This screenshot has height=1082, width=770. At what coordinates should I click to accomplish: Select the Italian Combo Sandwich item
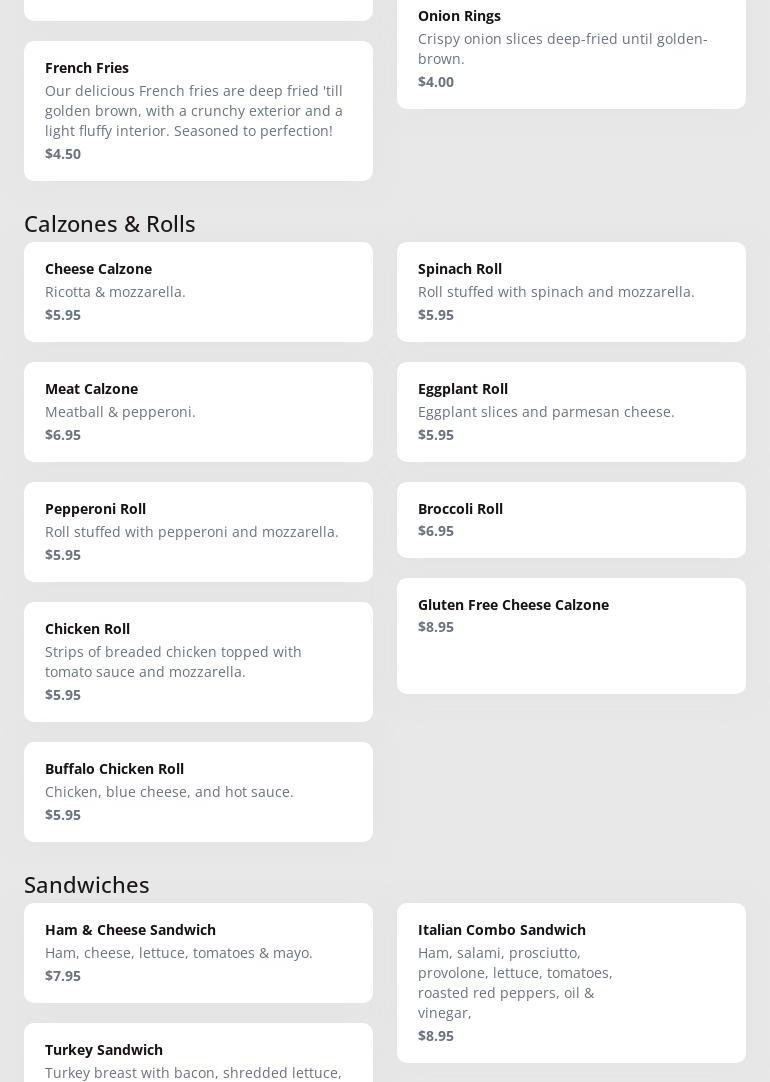(x=571, y=982)
